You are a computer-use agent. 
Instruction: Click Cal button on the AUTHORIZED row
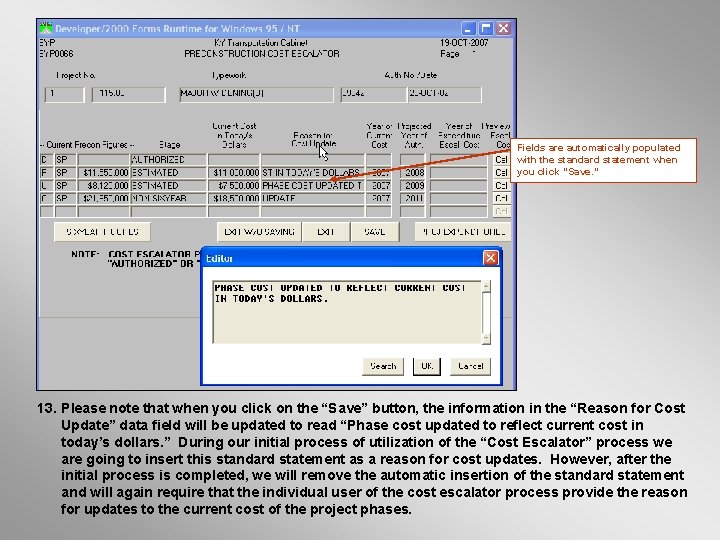(501, 159)
